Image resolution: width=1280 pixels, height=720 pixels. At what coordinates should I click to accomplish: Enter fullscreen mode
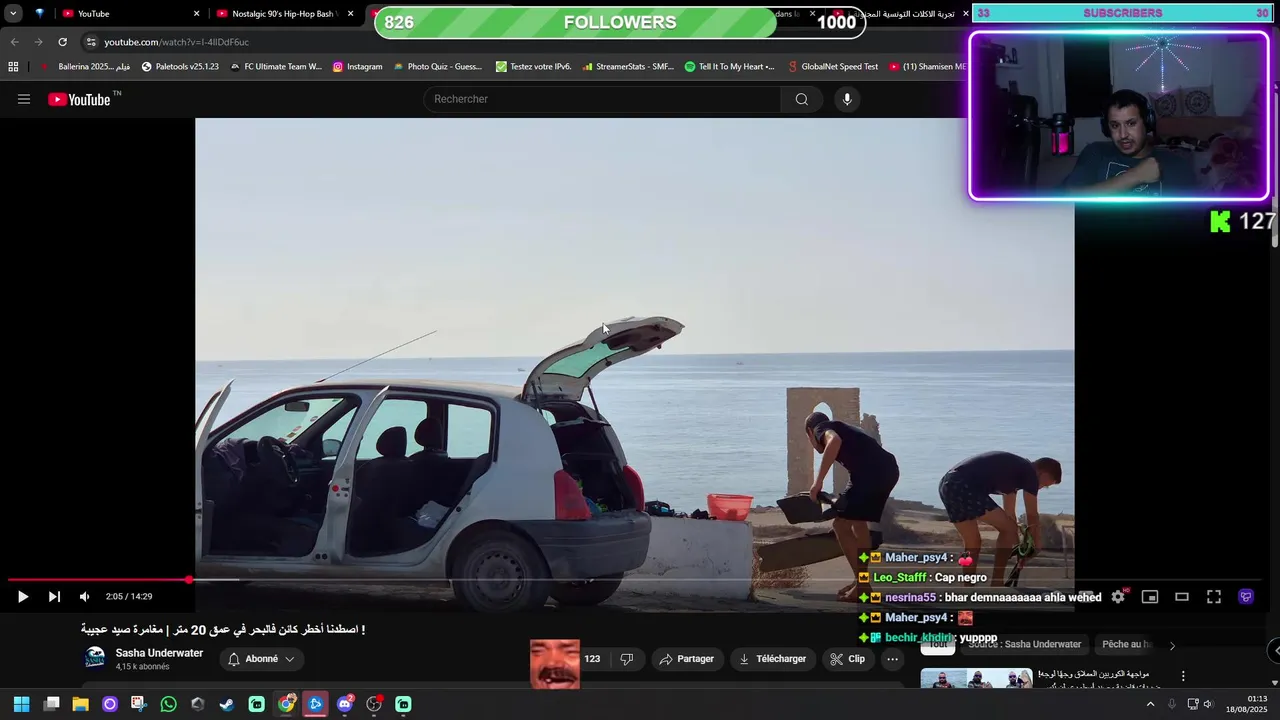pyautogui.click(x=1214, y=597)
